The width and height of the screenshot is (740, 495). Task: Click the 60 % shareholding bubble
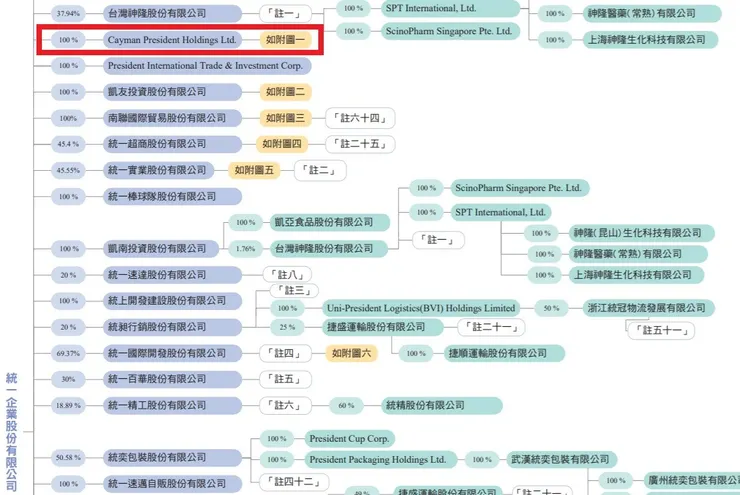[x=346, y=405]
